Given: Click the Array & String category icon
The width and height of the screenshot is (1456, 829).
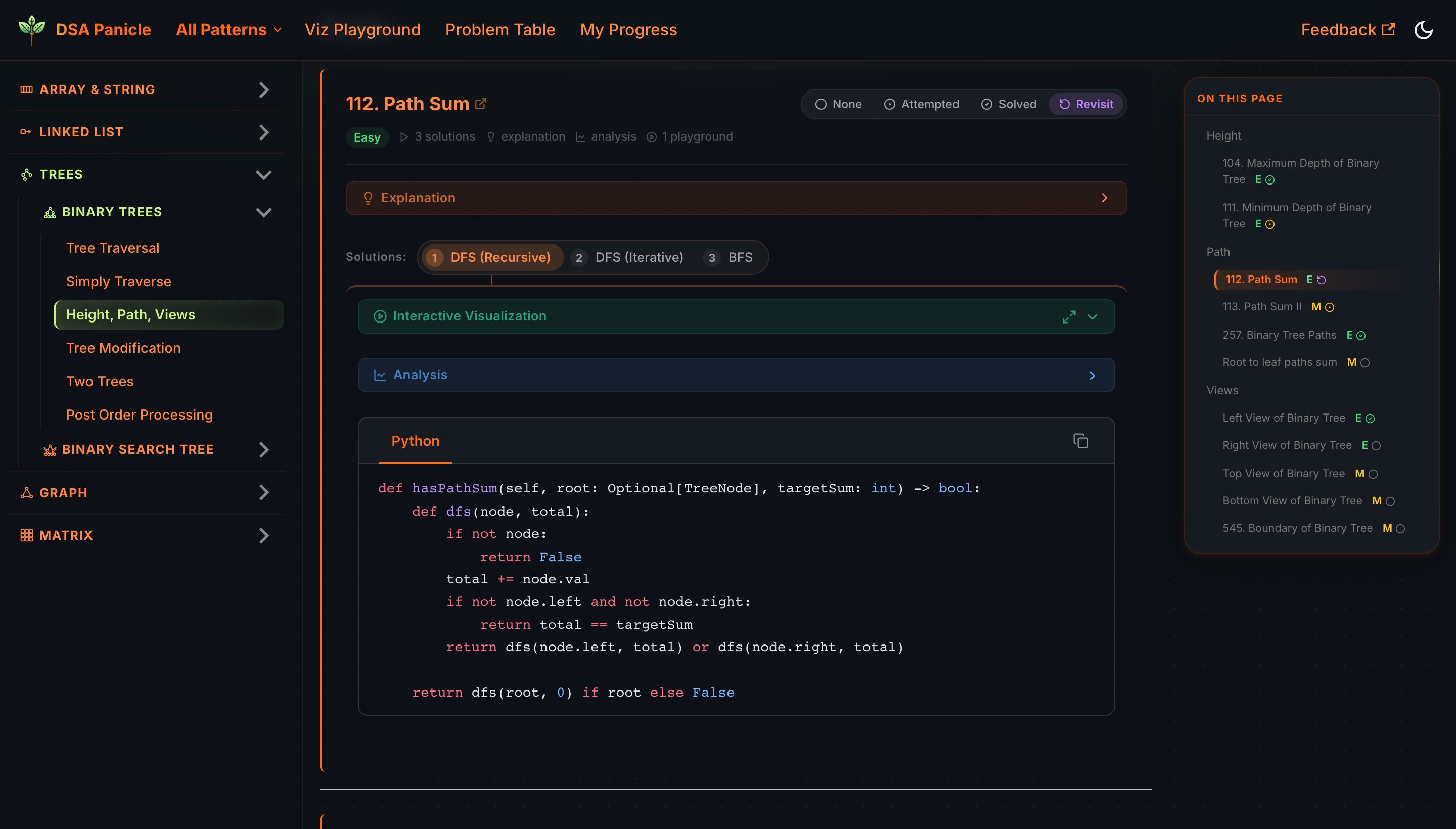Looking at the screenshot, I should pyautogui.click(x=26, y=89).
